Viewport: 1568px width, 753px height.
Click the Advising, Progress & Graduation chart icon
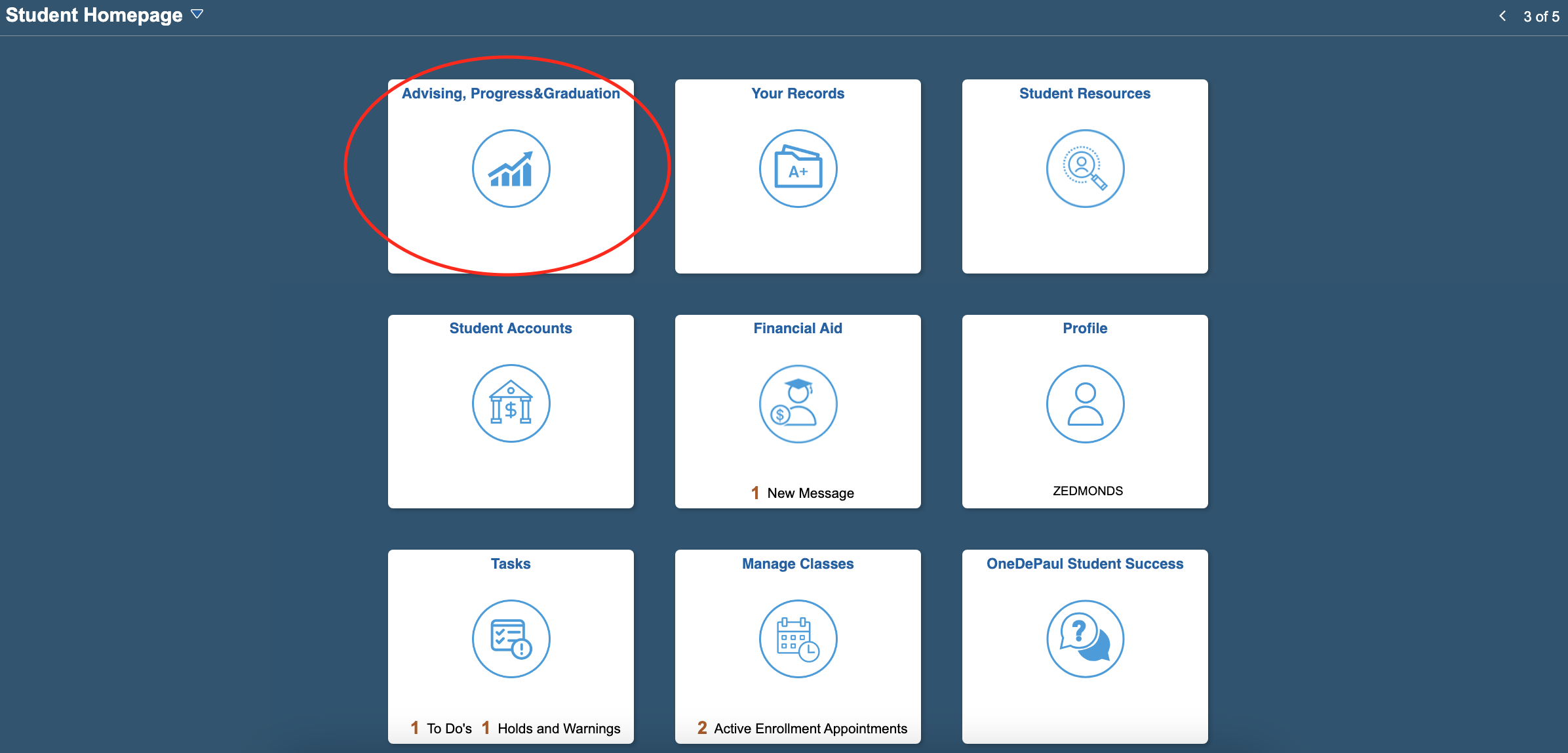511,169
